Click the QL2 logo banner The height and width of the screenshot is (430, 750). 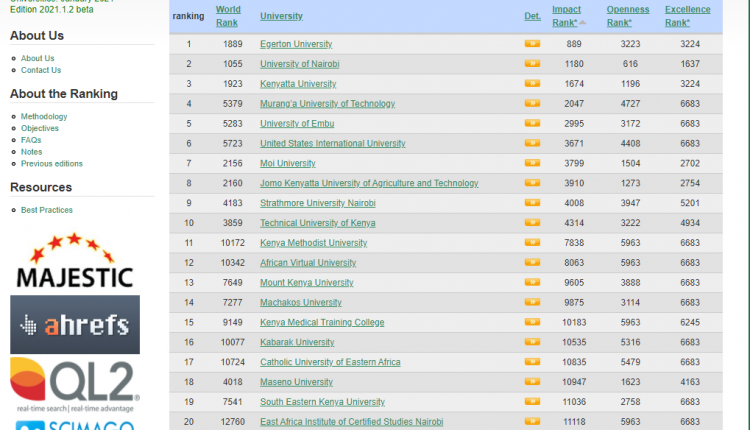(x=74, y=385)
